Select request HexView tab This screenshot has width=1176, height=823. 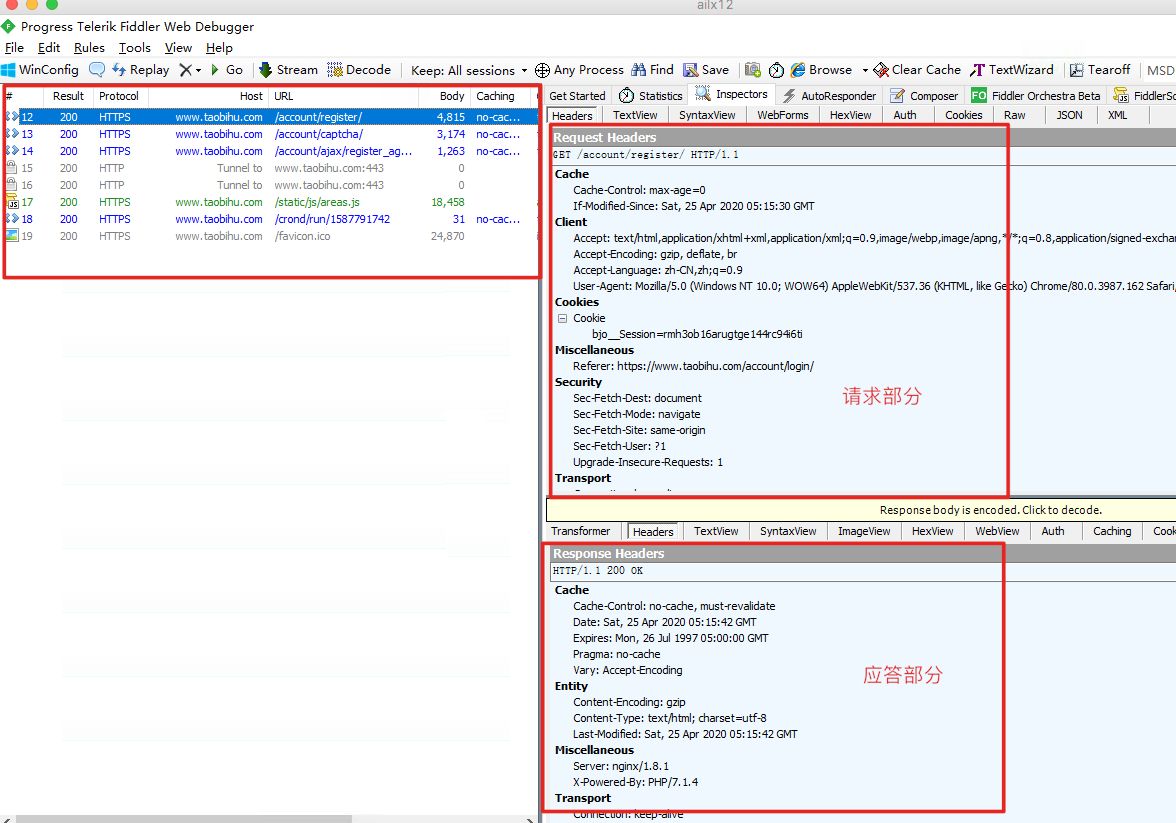click(x=850, y=116)
